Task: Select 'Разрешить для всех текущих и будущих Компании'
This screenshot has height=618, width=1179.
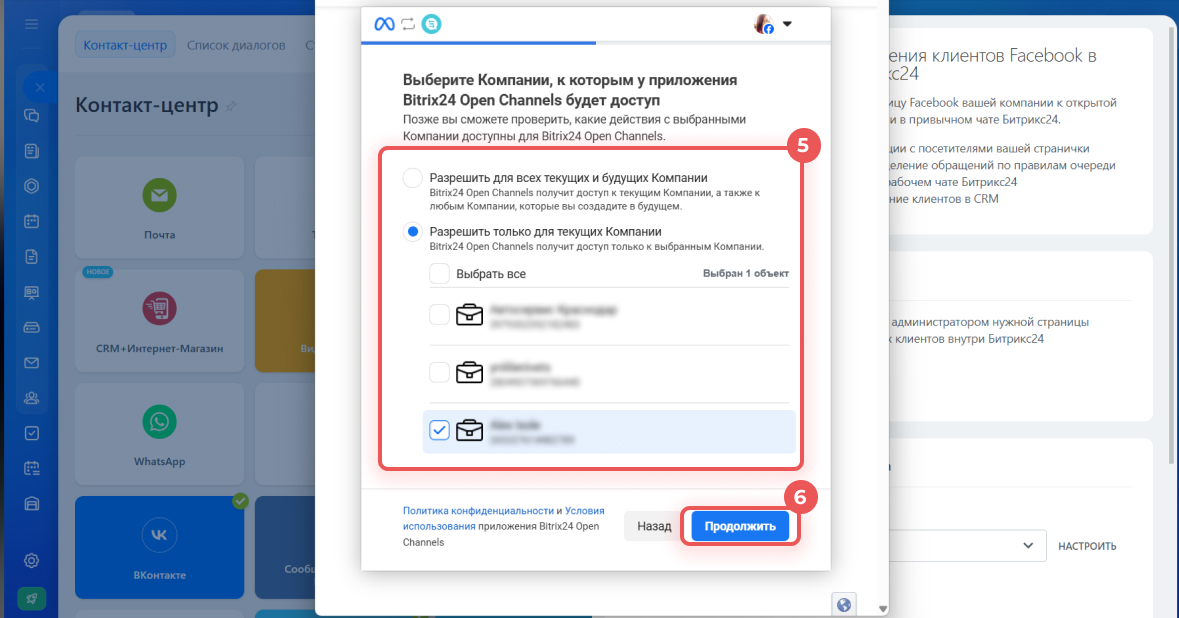Action: (413, 178)
